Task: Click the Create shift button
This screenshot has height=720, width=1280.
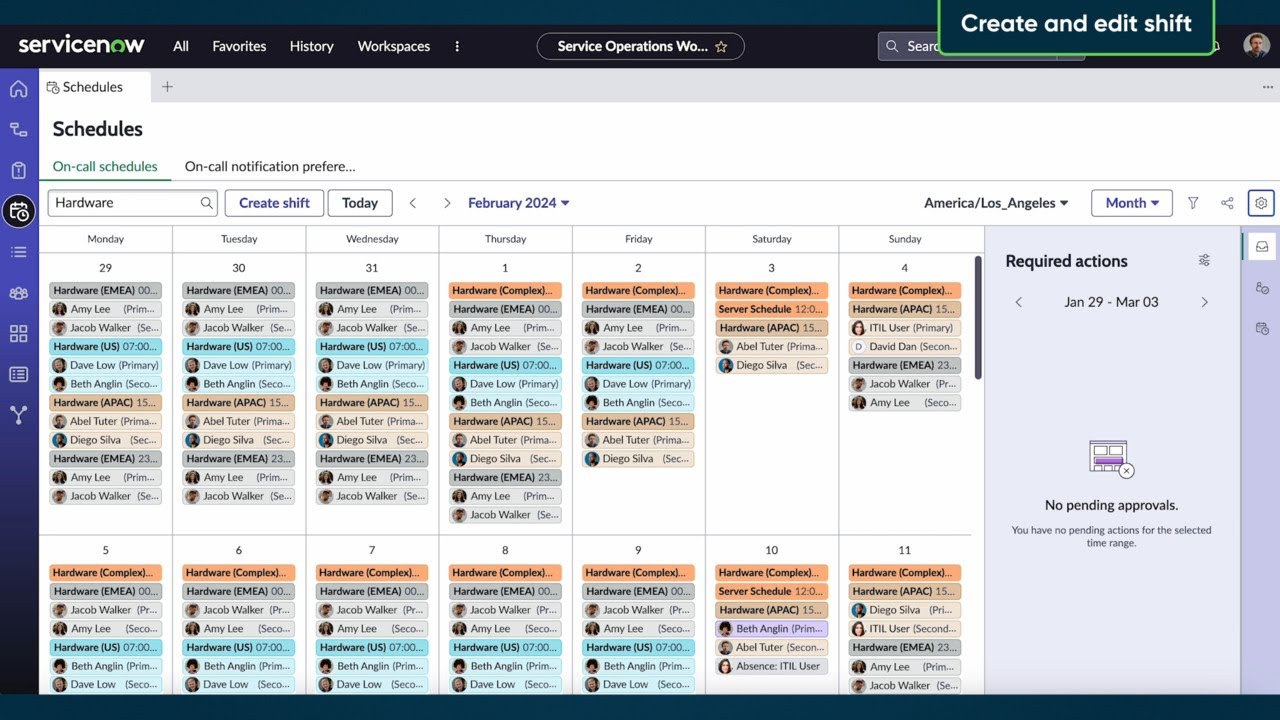Action: [x=273, y=202]
